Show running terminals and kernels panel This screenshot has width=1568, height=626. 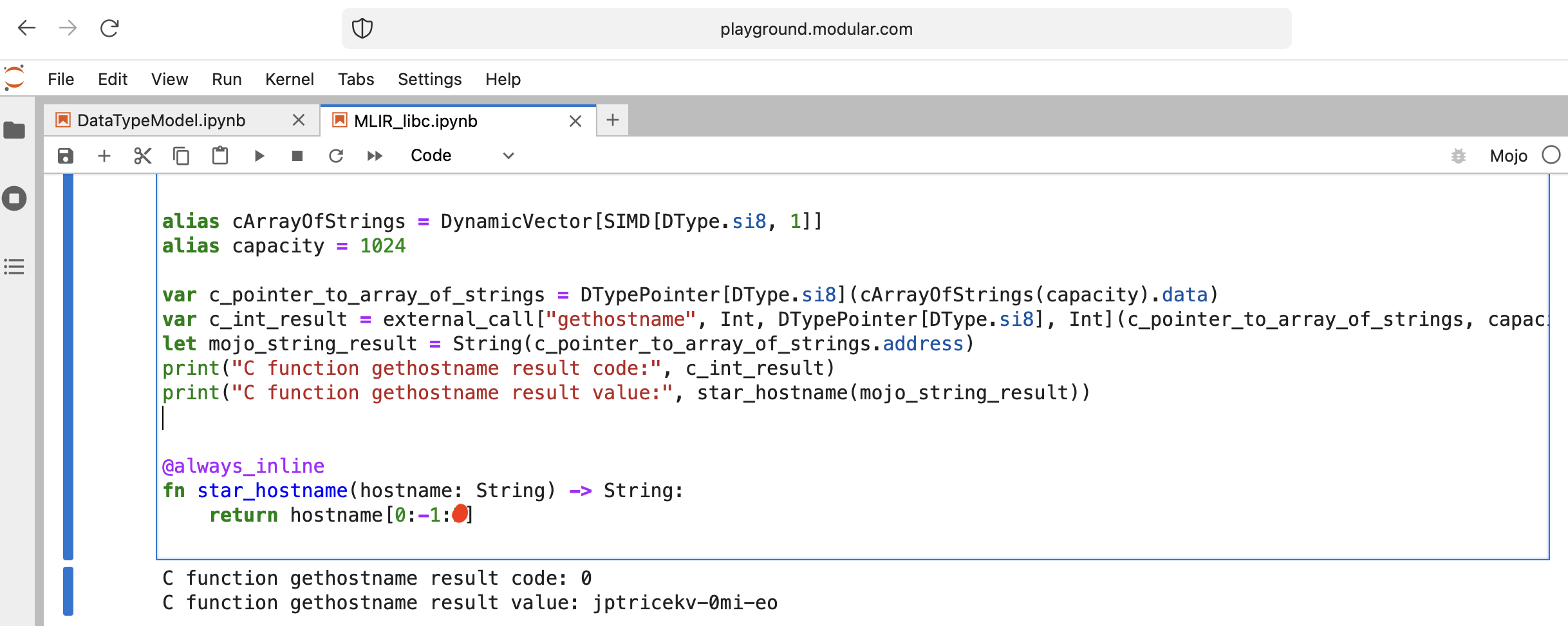click(14, 198)
